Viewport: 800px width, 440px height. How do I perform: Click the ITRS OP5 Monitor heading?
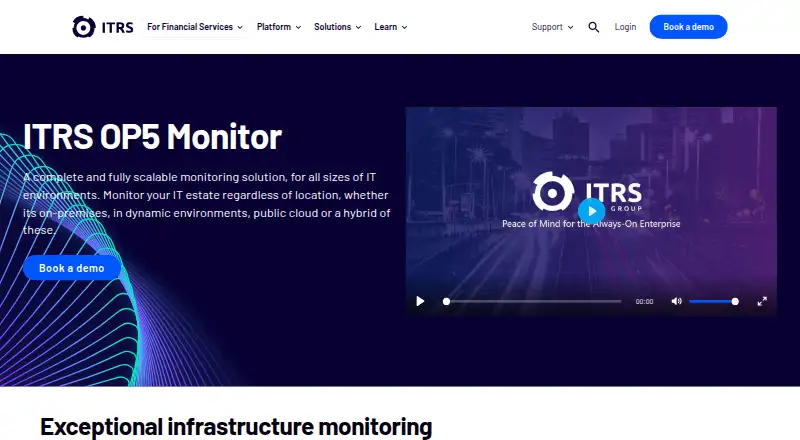point(153,137)
